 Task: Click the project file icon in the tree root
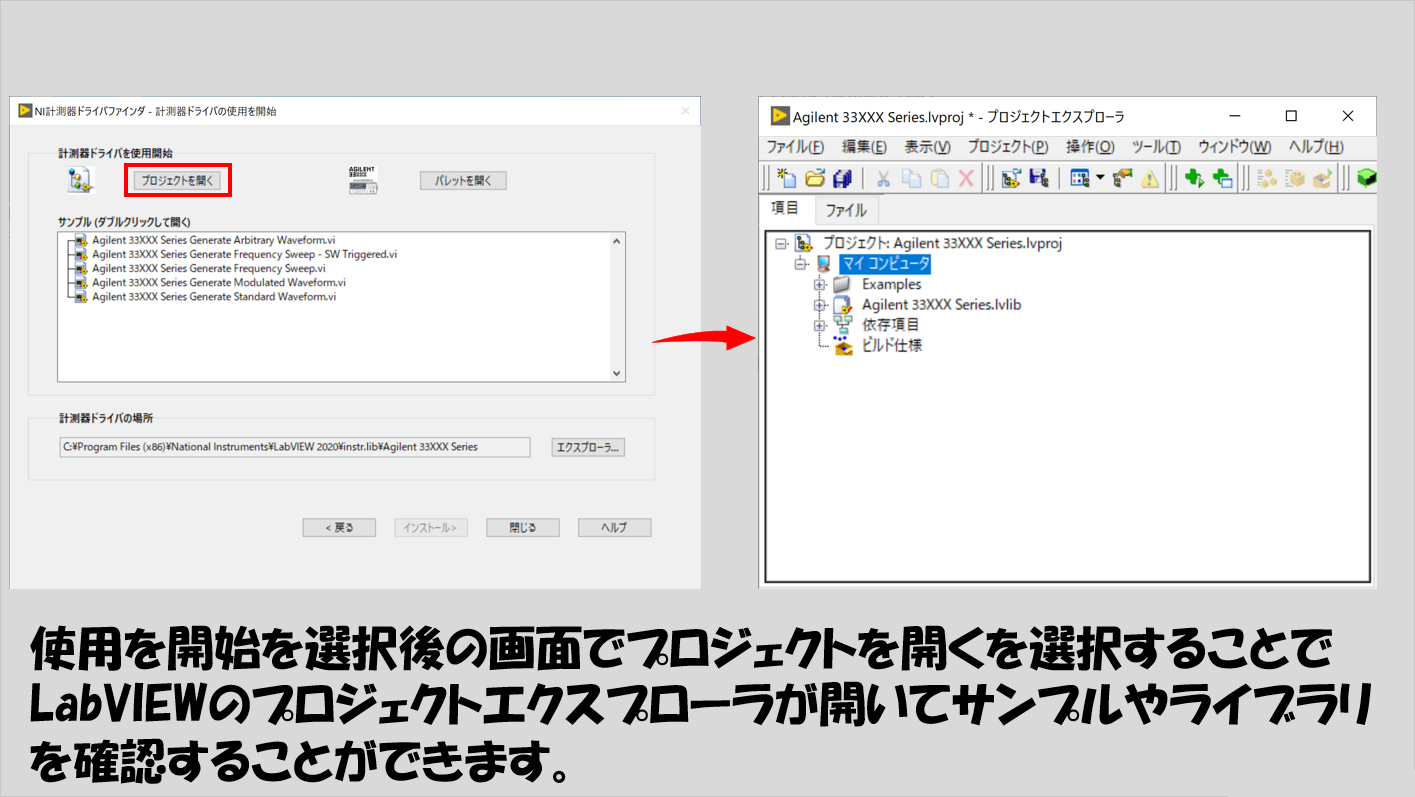803,243
